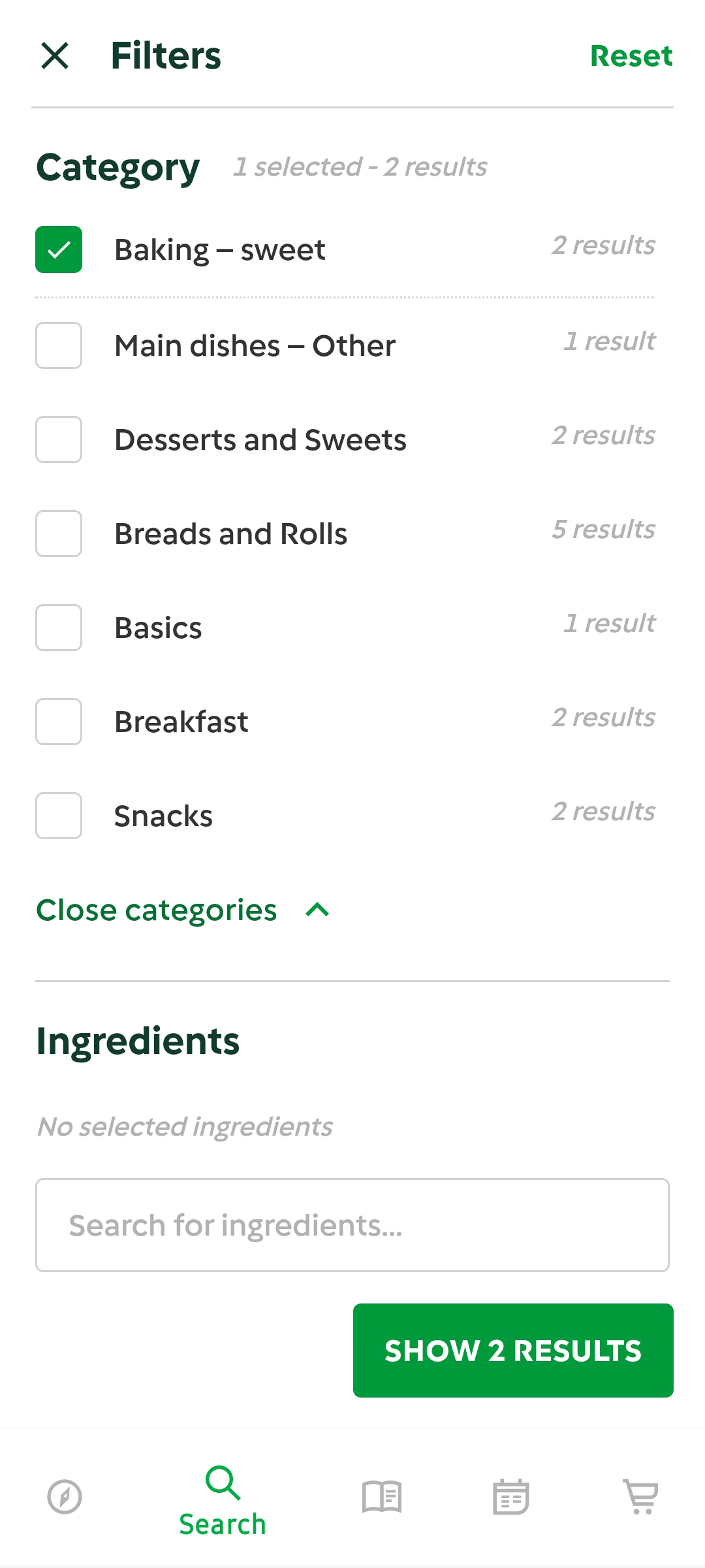This screenshot has width=705, height=1568.
Task: Reset all filters
Action: (x=631, y=56)
